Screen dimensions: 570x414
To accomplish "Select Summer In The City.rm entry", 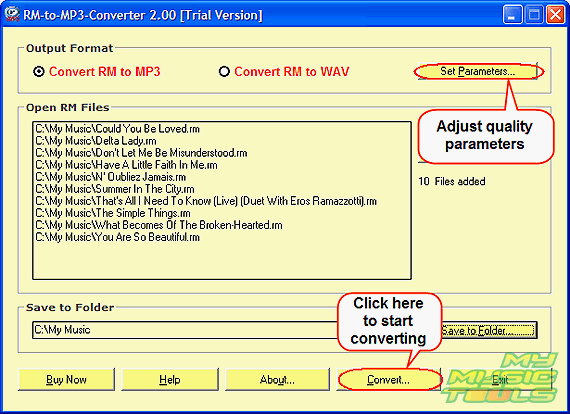I will (x=115, y=189).
